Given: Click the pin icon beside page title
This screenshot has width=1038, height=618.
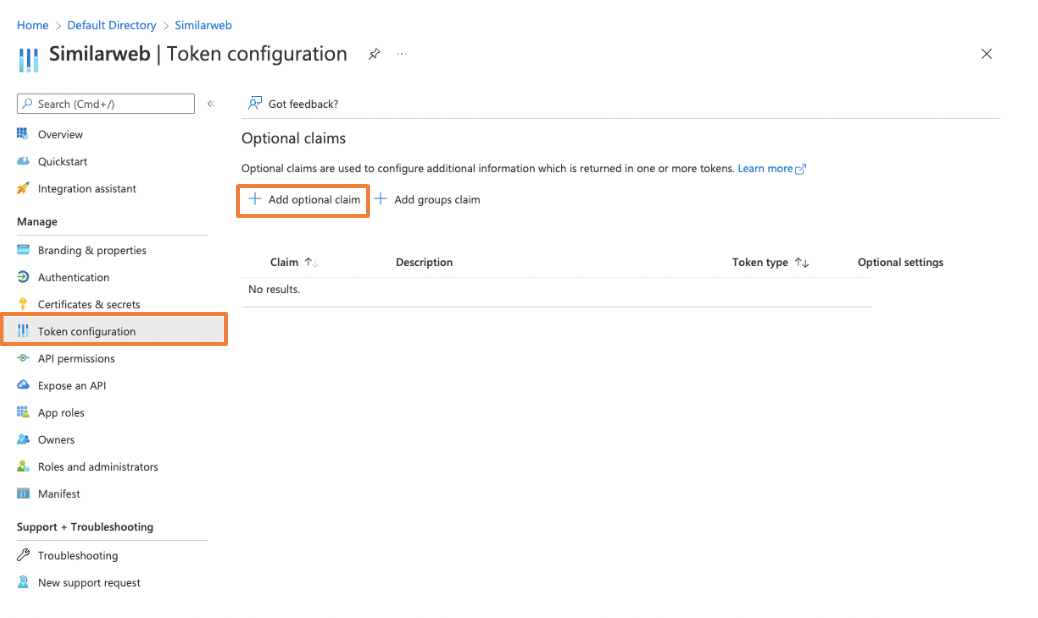Looking at the screenshot, I should tap(374, 54).
